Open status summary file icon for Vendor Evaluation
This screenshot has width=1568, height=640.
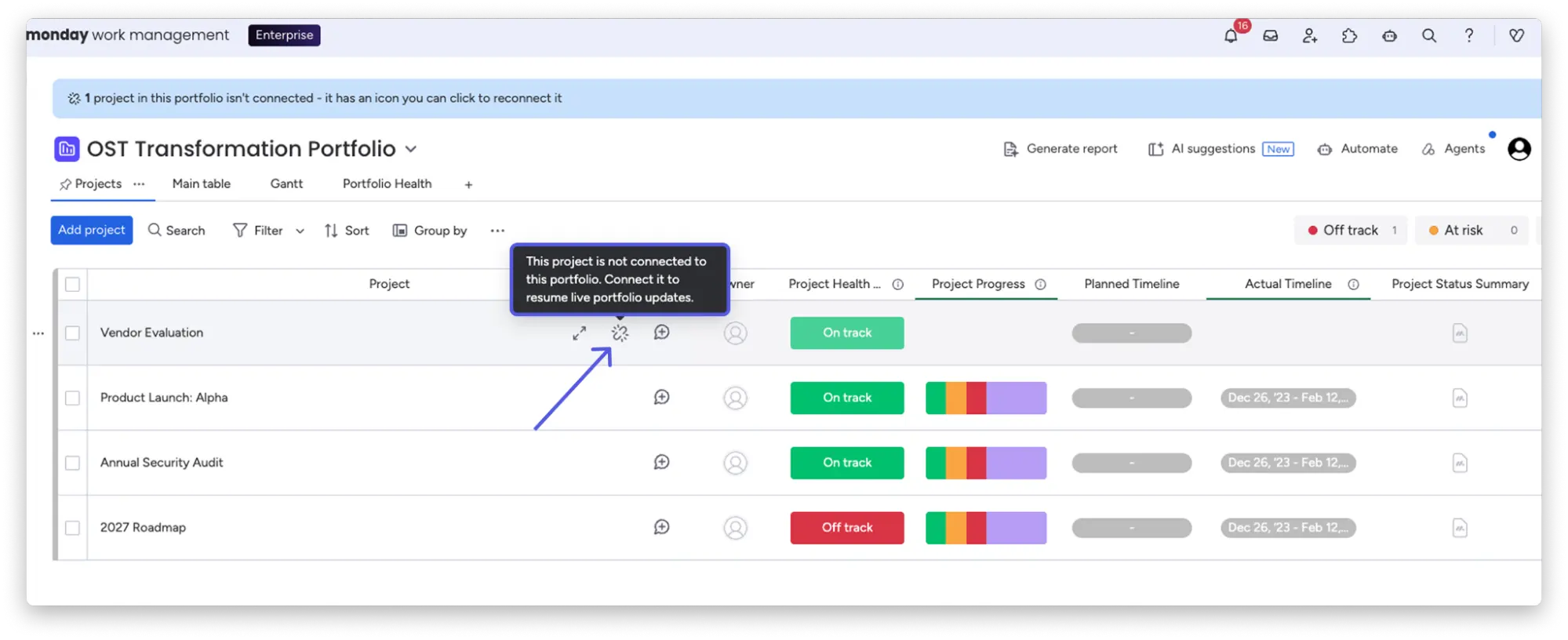tap(1460, 333)
